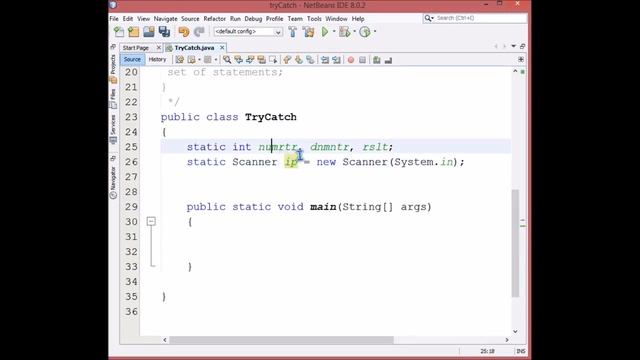Open the Navigator side panel
The width and height of the screenshot is (640, 360).
pos(113,182)
